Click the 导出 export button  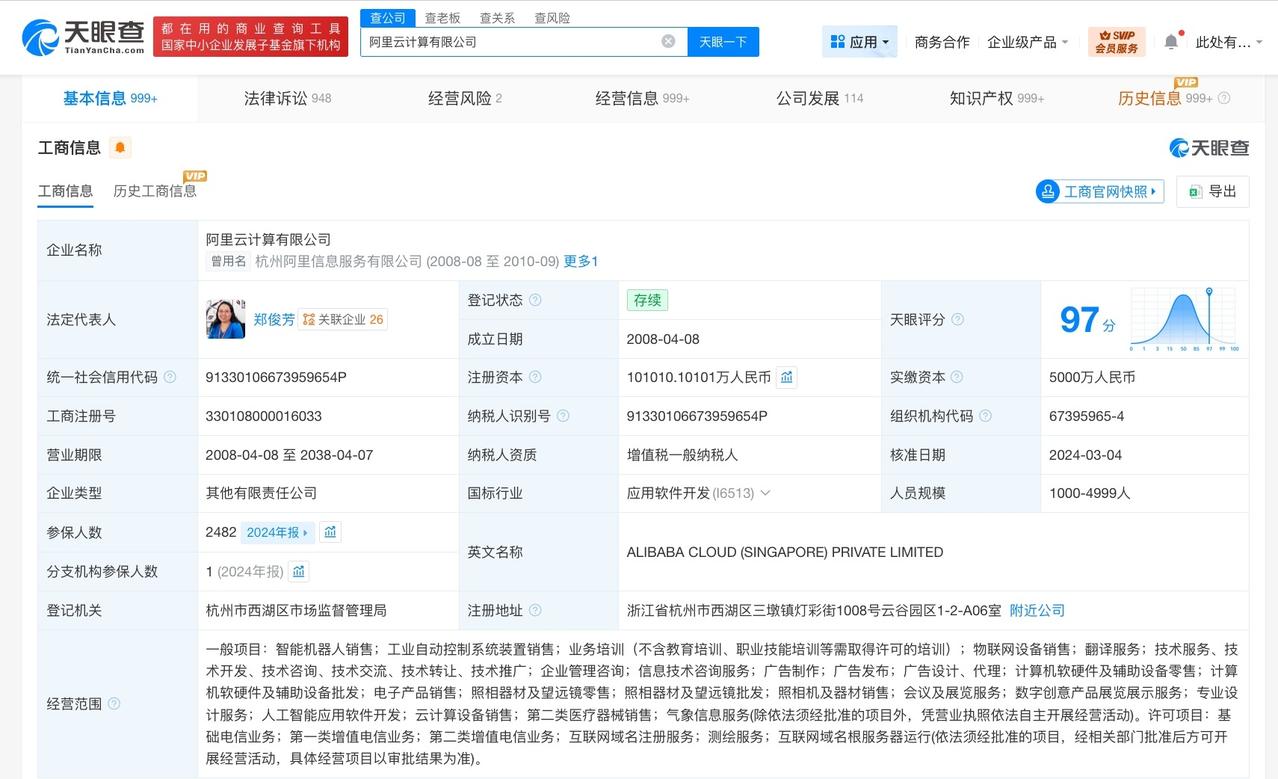click(1212, 191)
